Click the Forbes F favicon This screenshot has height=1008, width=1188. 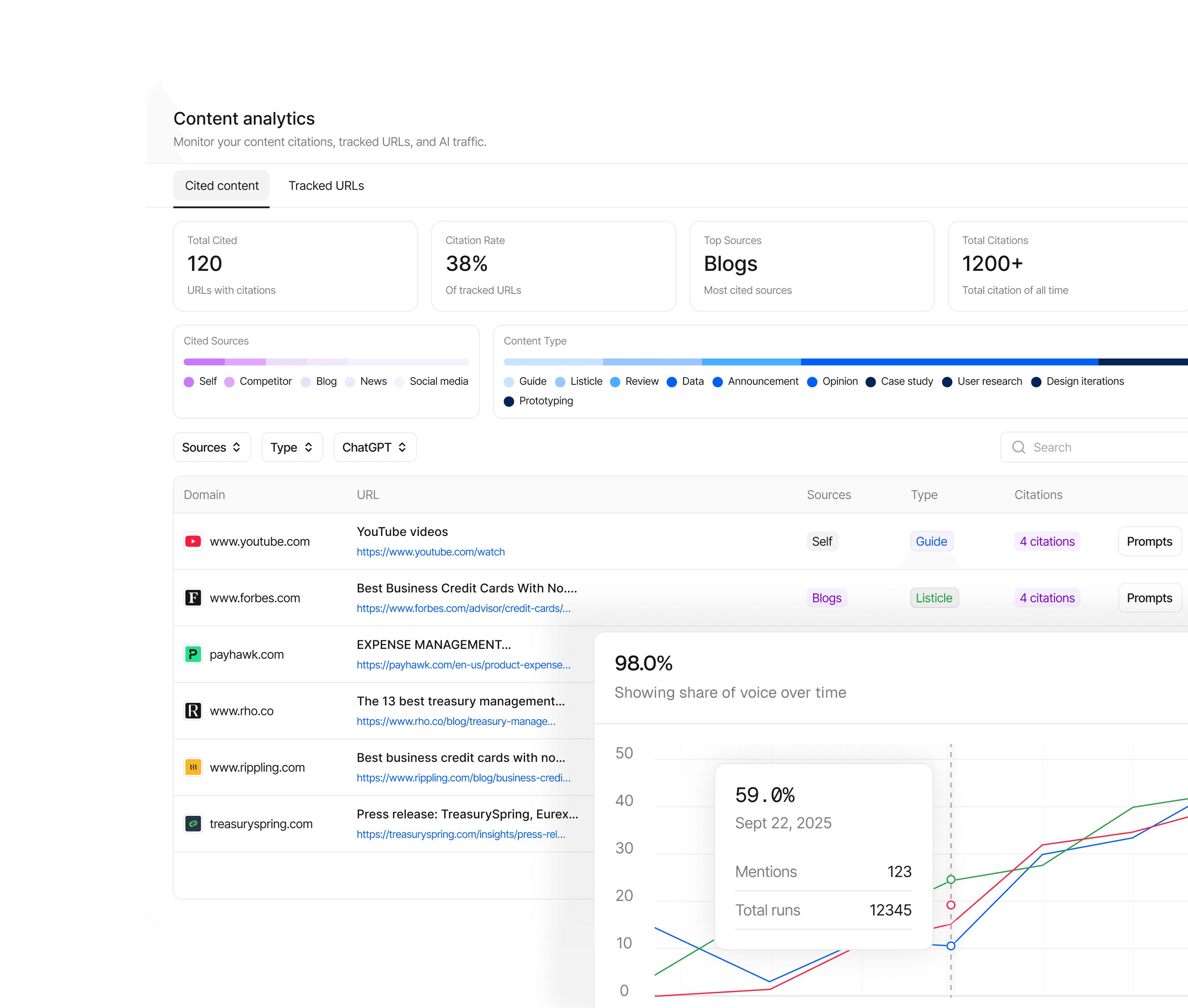point(193,598)
